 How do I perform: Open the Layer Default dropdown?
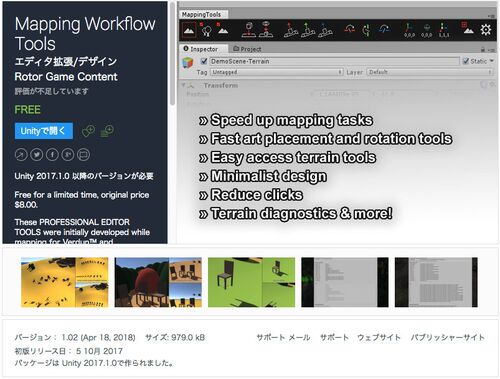(x=430, y=72)
